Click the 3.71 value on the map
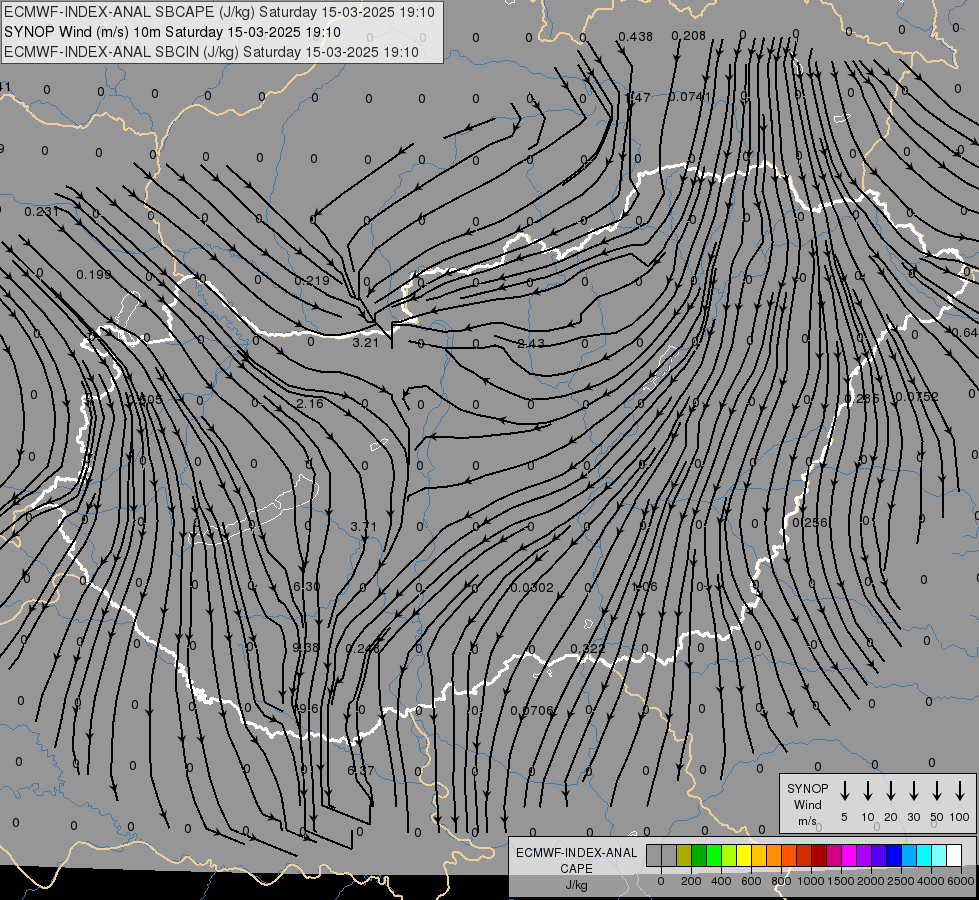The width and height of the screenshot is (979, 900). (363, 527)
